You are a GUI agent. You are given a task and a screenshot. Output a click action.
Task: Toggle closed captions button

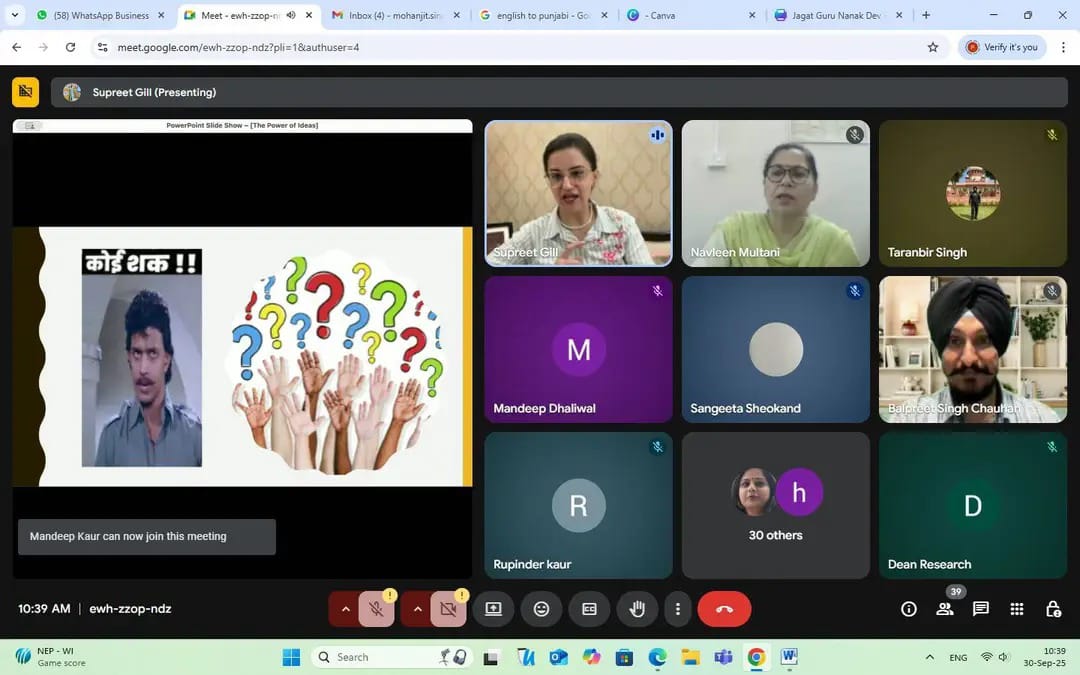(x=589, y=609)
